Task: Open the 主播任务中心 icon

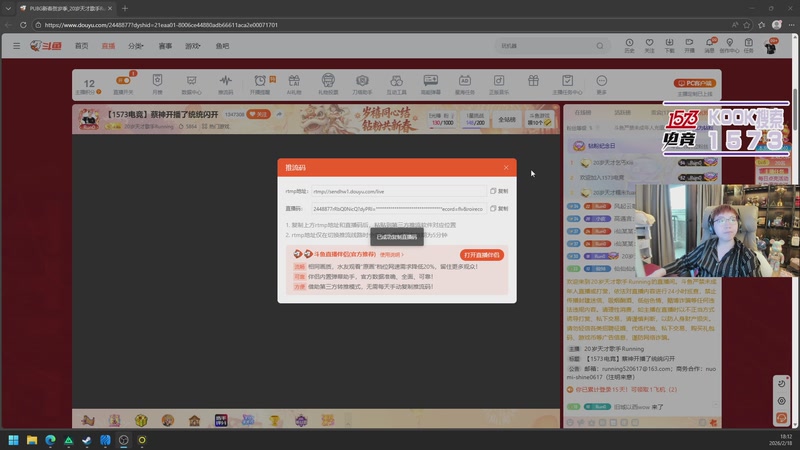Action: click(x=567, y=84)
